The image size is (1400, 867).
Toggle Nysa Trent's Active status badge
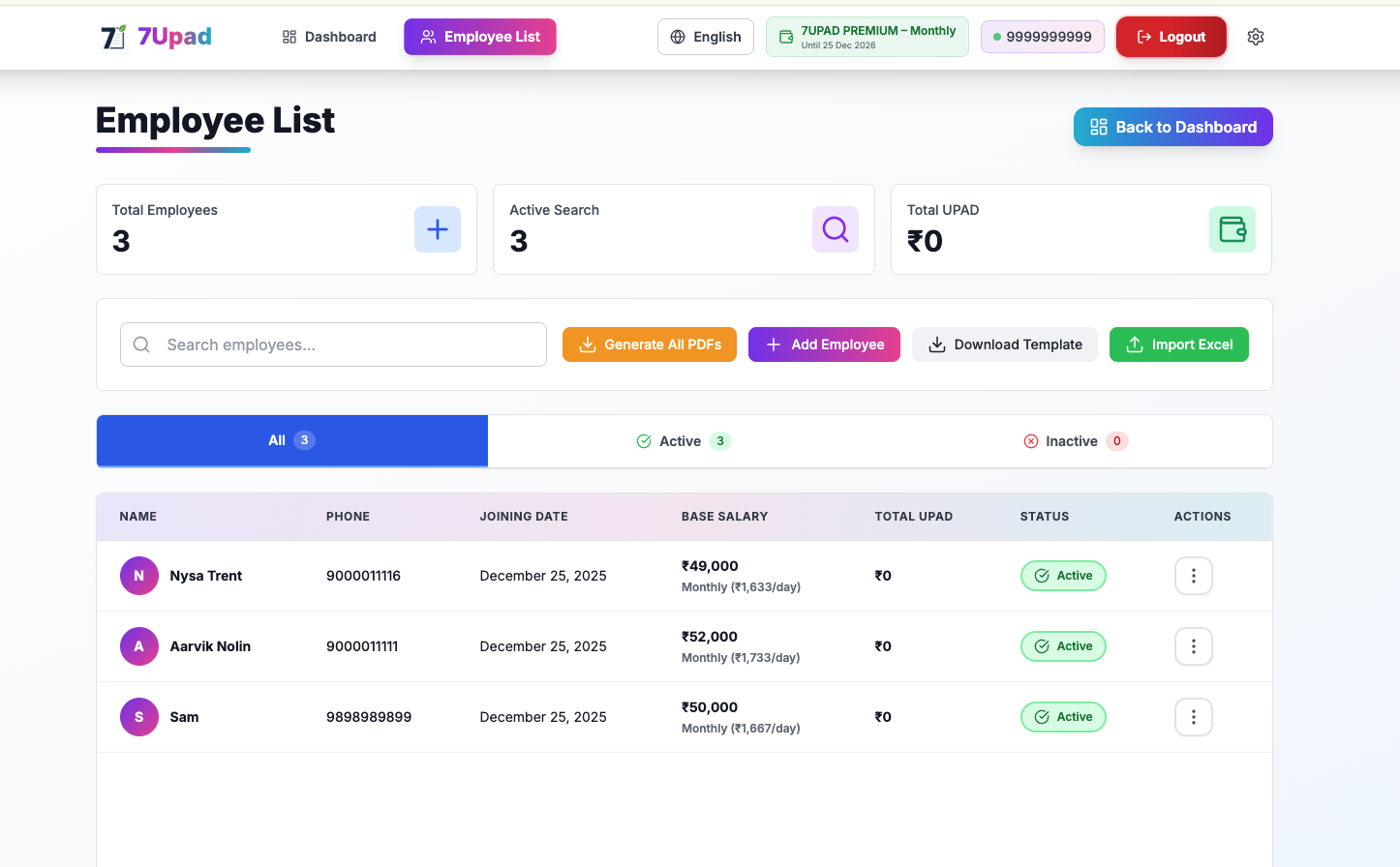tap(1063, 576)
